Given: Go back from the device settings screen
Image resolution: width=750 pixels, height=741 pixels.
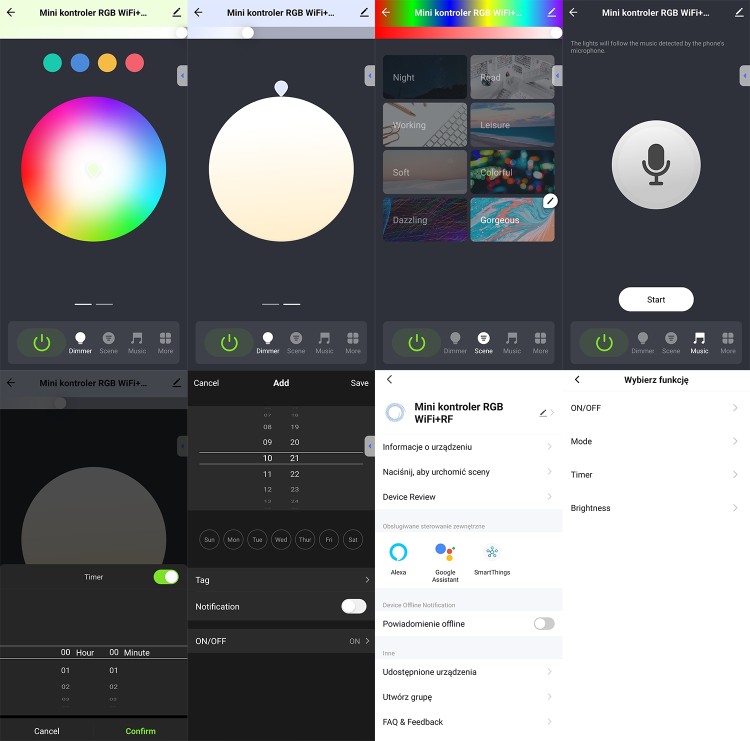Looking at the screenshot, I should (x=389, y=379).
